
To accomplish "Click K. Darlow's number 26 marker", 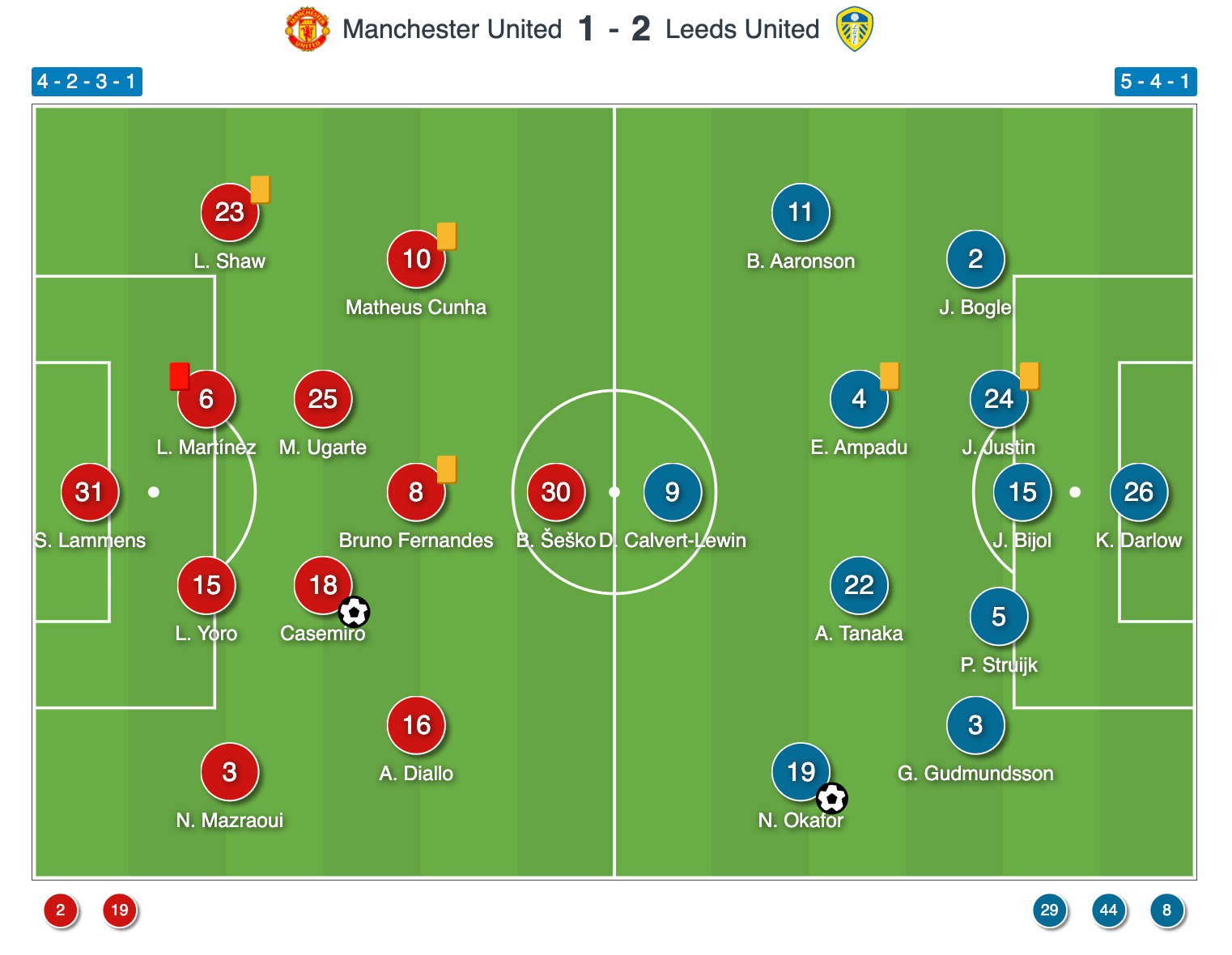I will point(1138,492).
